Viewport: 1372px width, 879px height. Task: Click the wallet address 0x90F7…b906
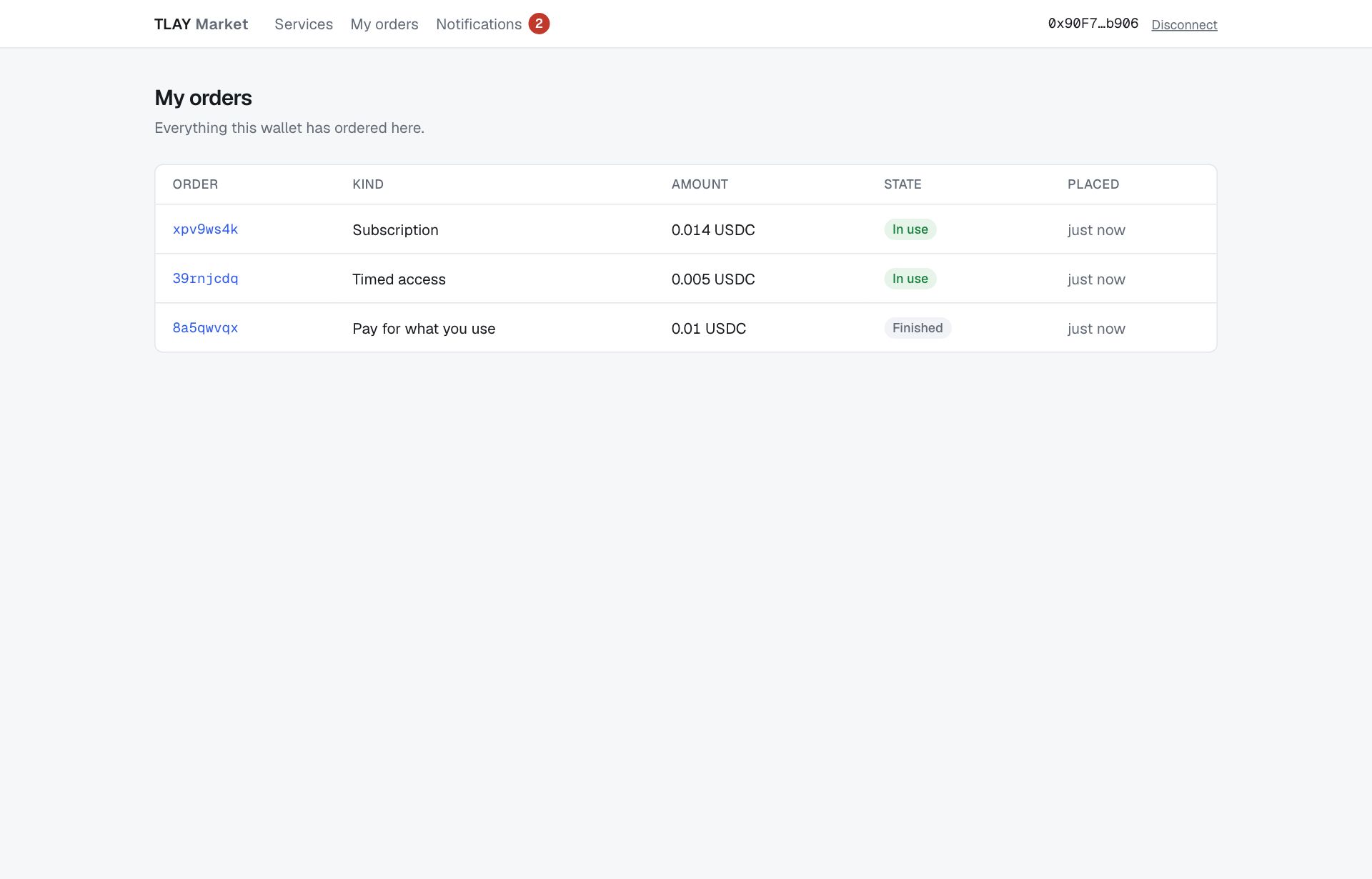pyautogui.click(x=1093, y=24)
